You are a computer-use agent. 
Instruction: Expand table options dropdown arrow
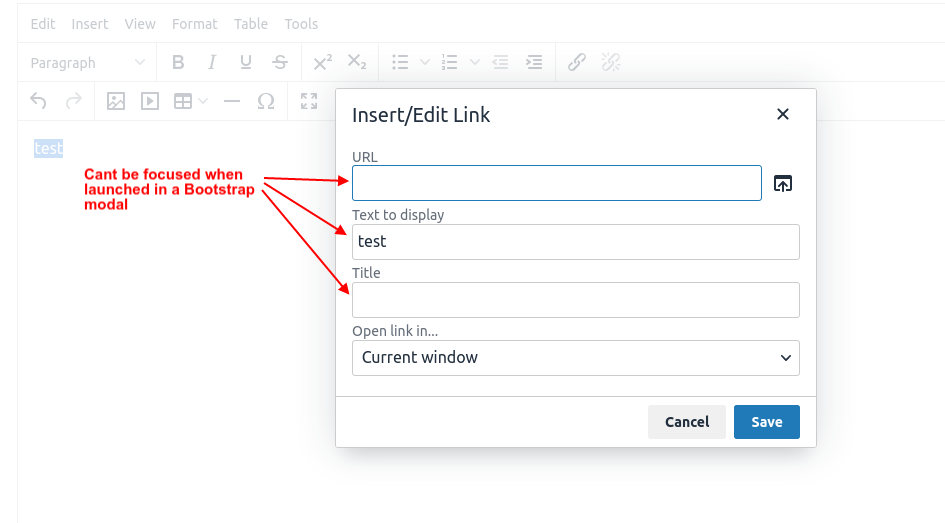point(203,101)
